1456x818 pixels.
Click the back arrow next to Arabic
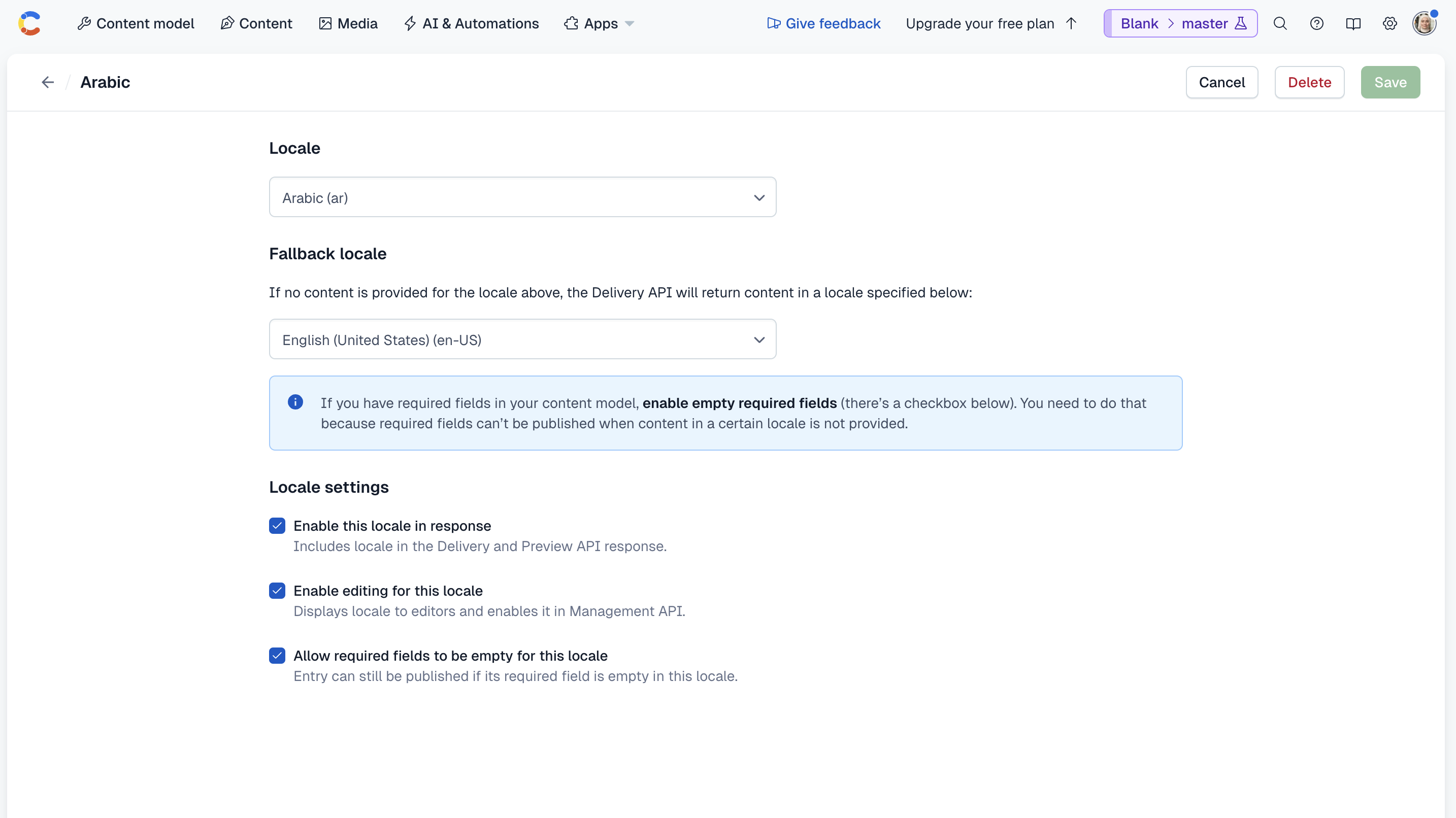[48, 82]
